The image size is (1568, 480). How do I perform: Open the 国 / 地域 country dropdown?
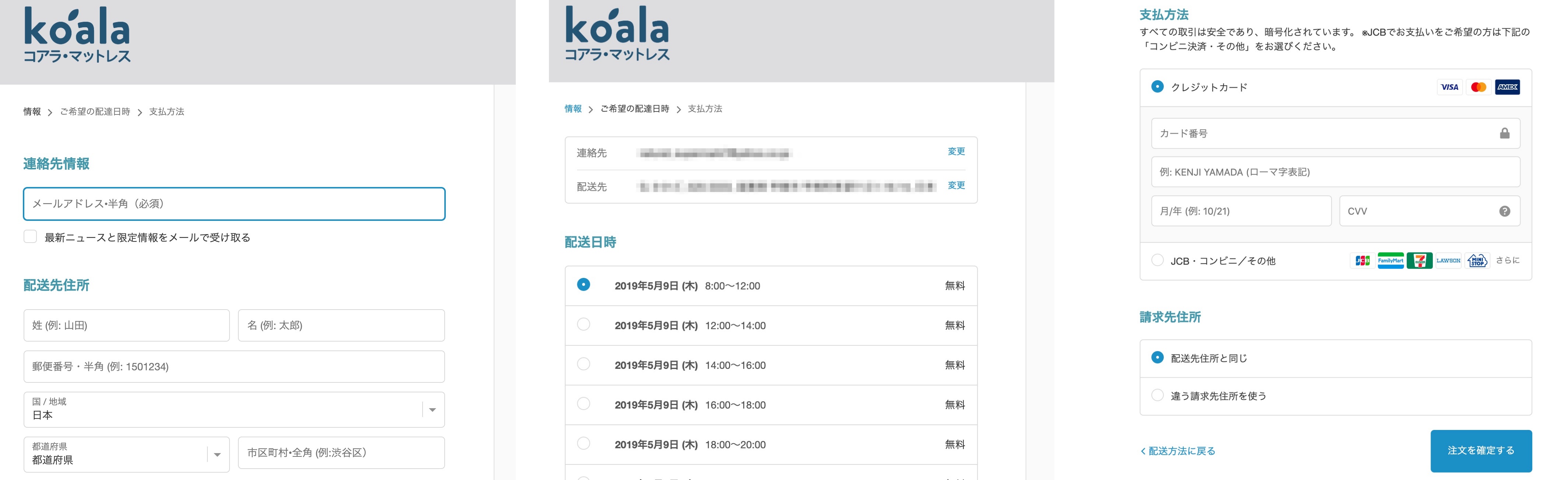point(234,409)
